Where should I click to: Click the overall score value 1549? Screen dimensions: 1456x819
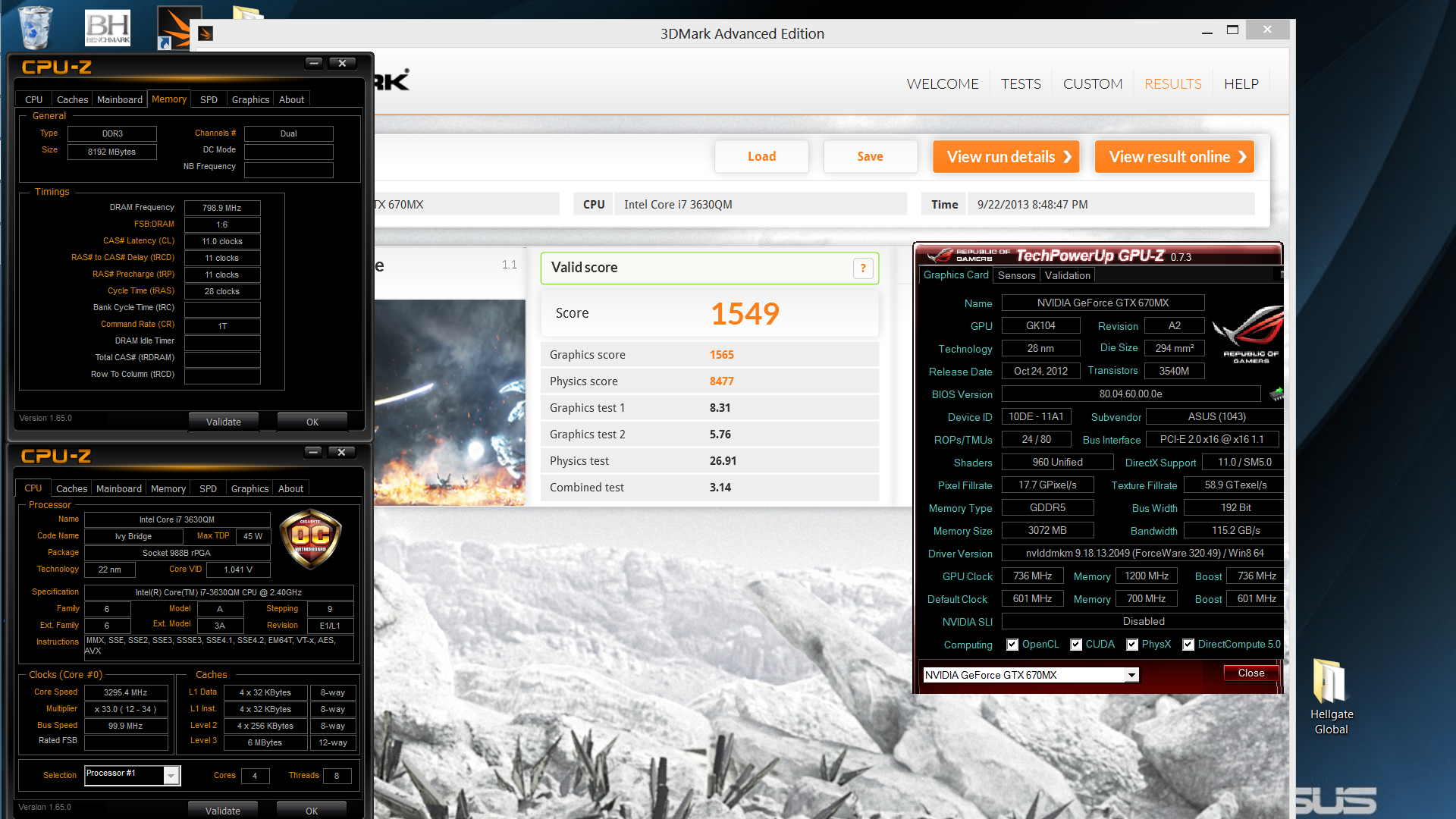[745, 313]
